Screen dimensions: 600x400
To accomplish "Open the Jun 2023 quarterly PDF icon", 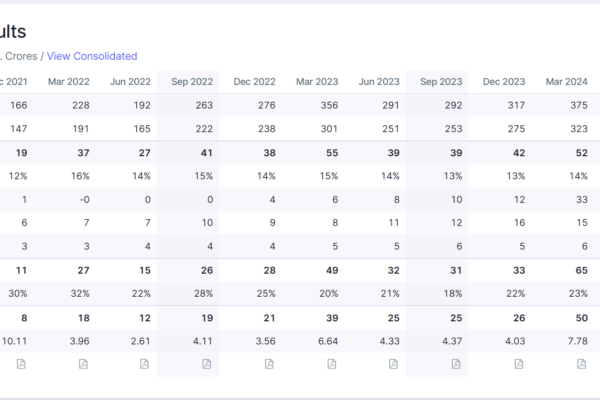I will pos(393,364).
